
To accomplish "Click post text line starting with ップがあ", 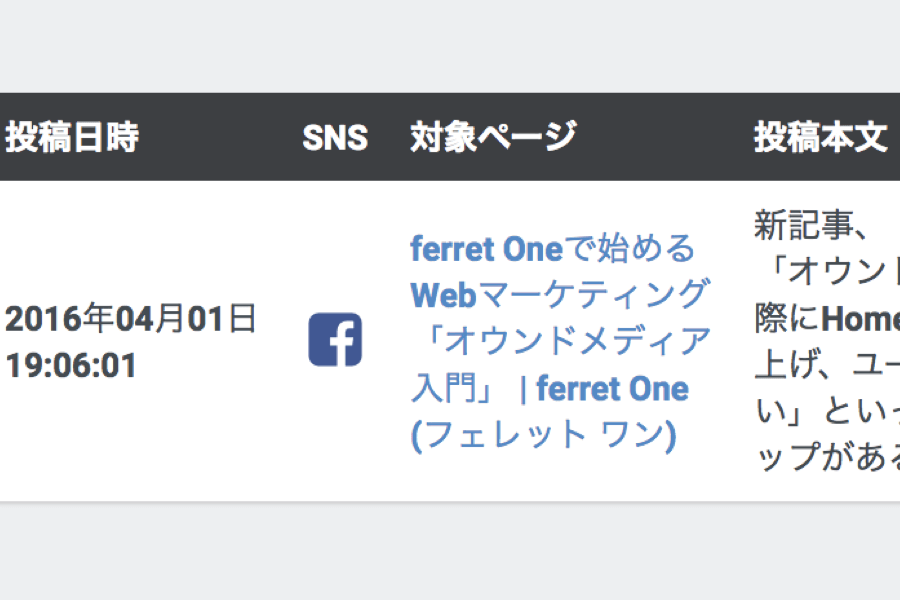I will tap(827, 458).
